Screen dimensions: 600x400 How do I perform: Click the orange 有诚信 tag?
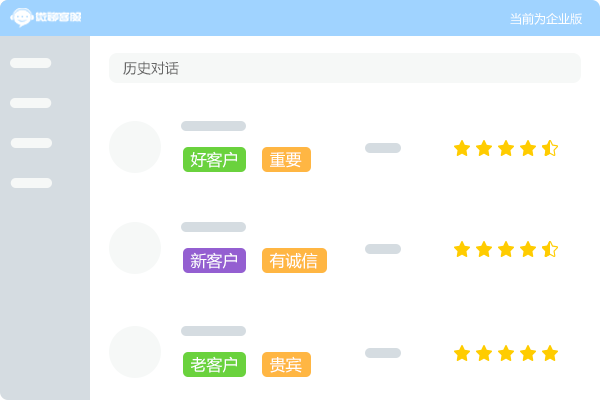tap(294, 261)
